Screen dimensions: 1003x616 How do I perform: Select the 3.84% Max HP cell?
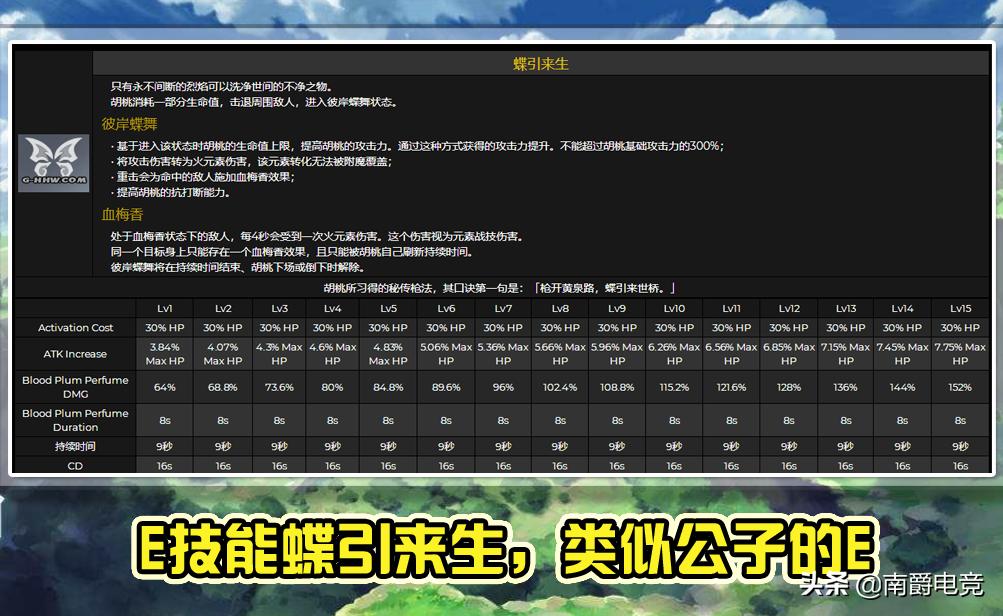point(166,353)
